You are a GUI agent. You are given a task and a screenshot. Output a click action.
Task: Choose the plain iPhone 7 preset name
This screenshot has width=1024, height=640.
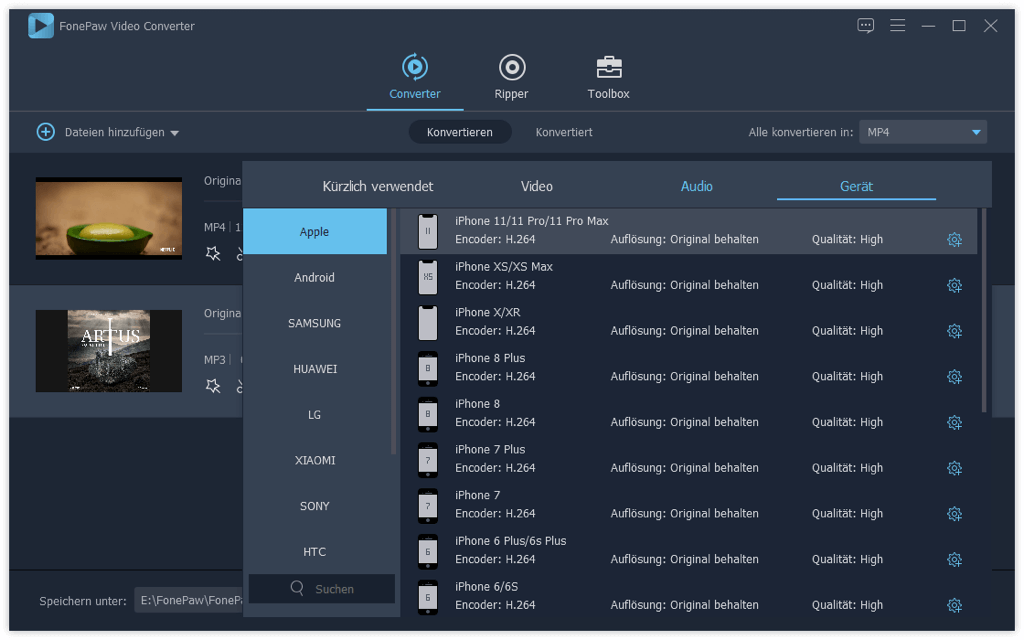477,495
